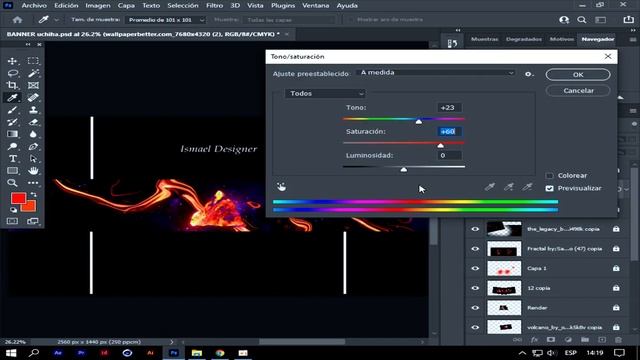
Task: Select the Type tool
Action: point(12,158)
